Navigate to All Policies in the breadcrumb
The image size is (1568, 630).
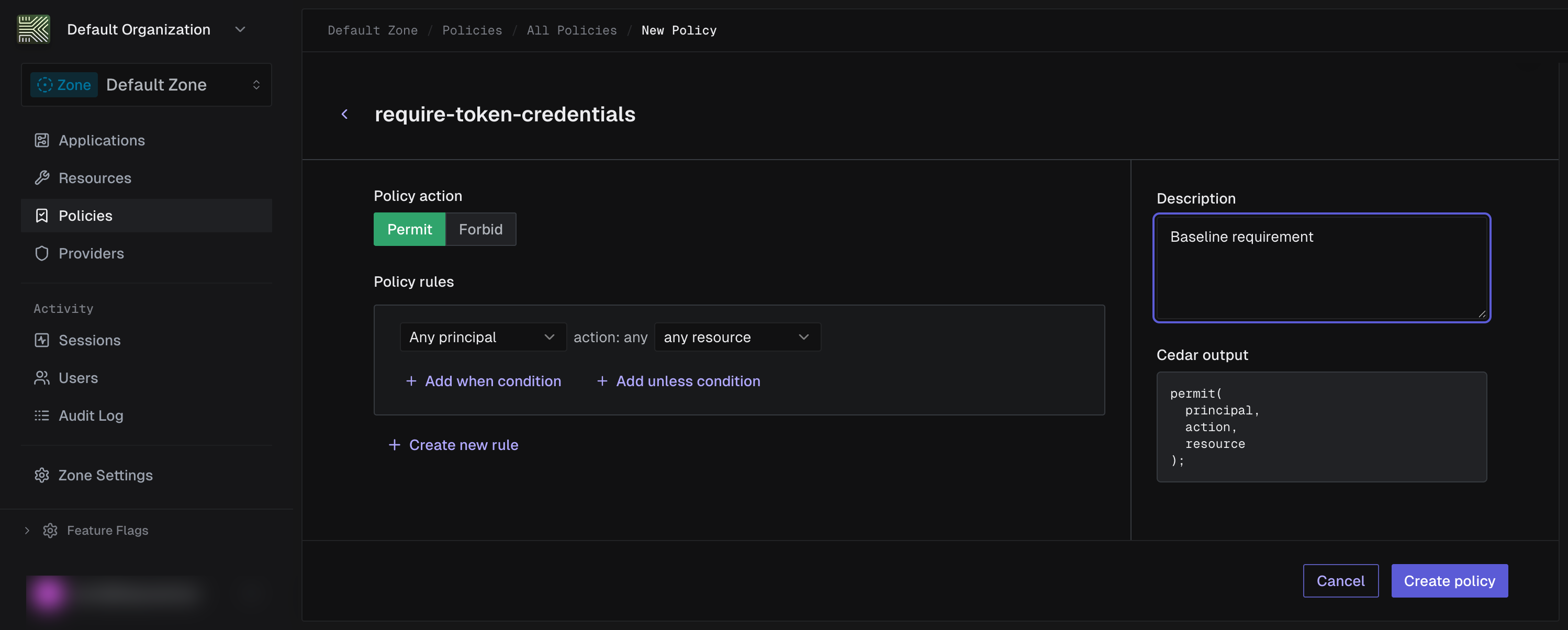pos(572,30)
